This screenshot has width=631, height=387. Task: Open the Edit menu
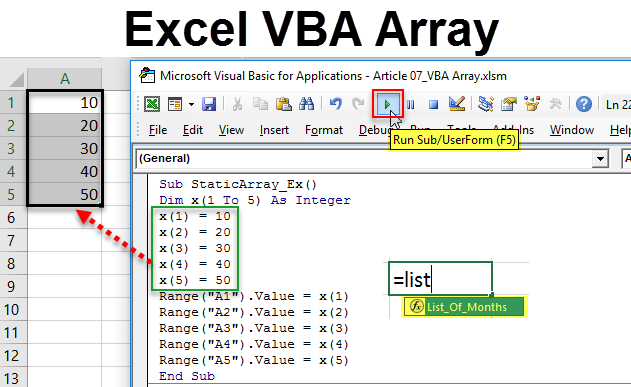click(193, 130)
